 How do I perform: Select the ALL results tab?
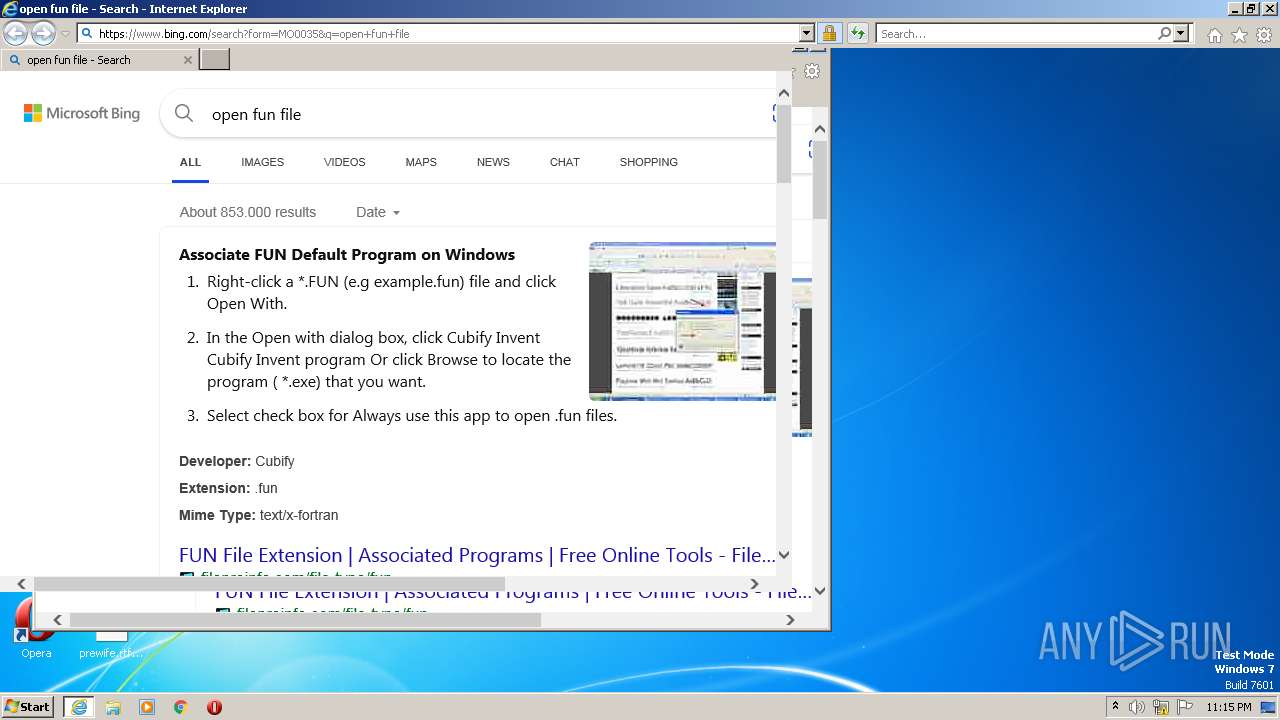coord(190,162)
